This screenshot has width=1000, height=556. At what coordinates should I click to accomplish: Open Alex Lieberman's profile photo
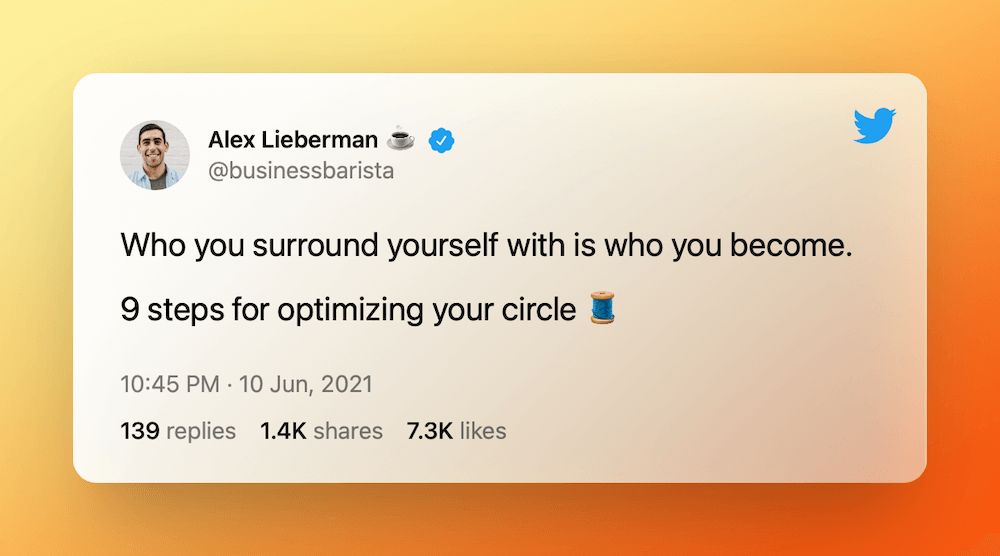click(155, 155)
